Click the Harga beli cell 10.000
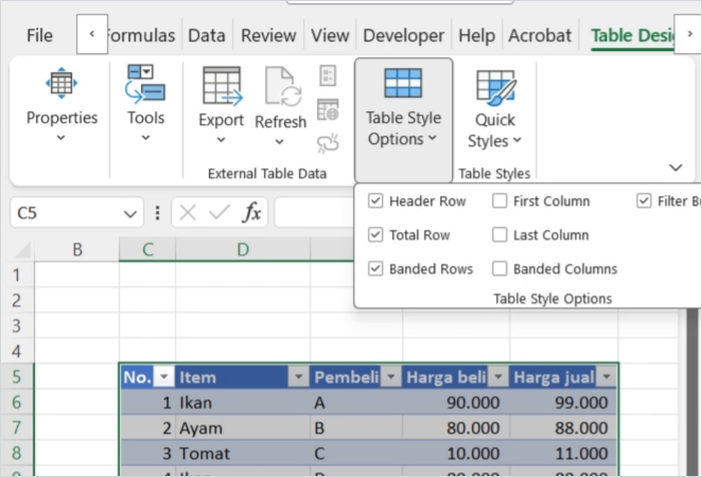 [x=456, y=453]
